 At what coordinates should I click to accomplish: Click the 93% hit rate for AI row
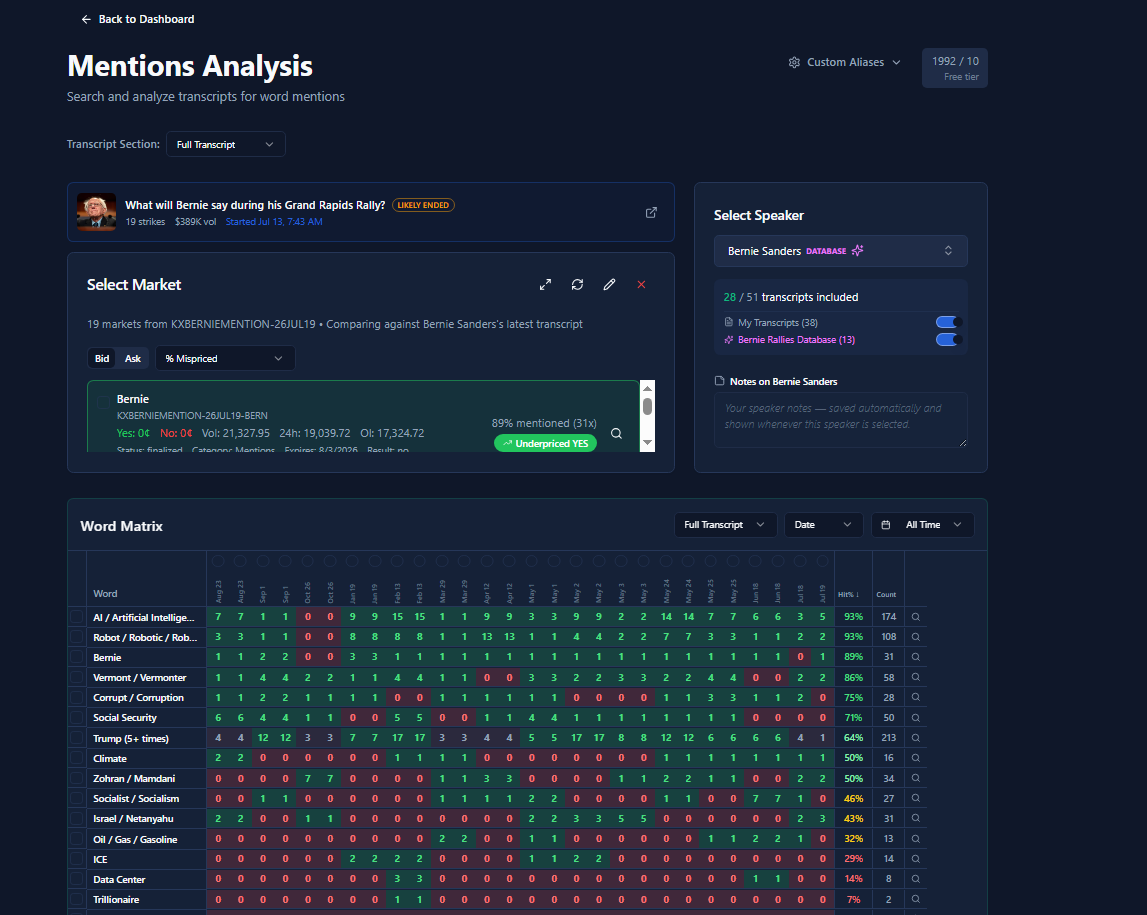pyautogui.click(x=854, y=617)
